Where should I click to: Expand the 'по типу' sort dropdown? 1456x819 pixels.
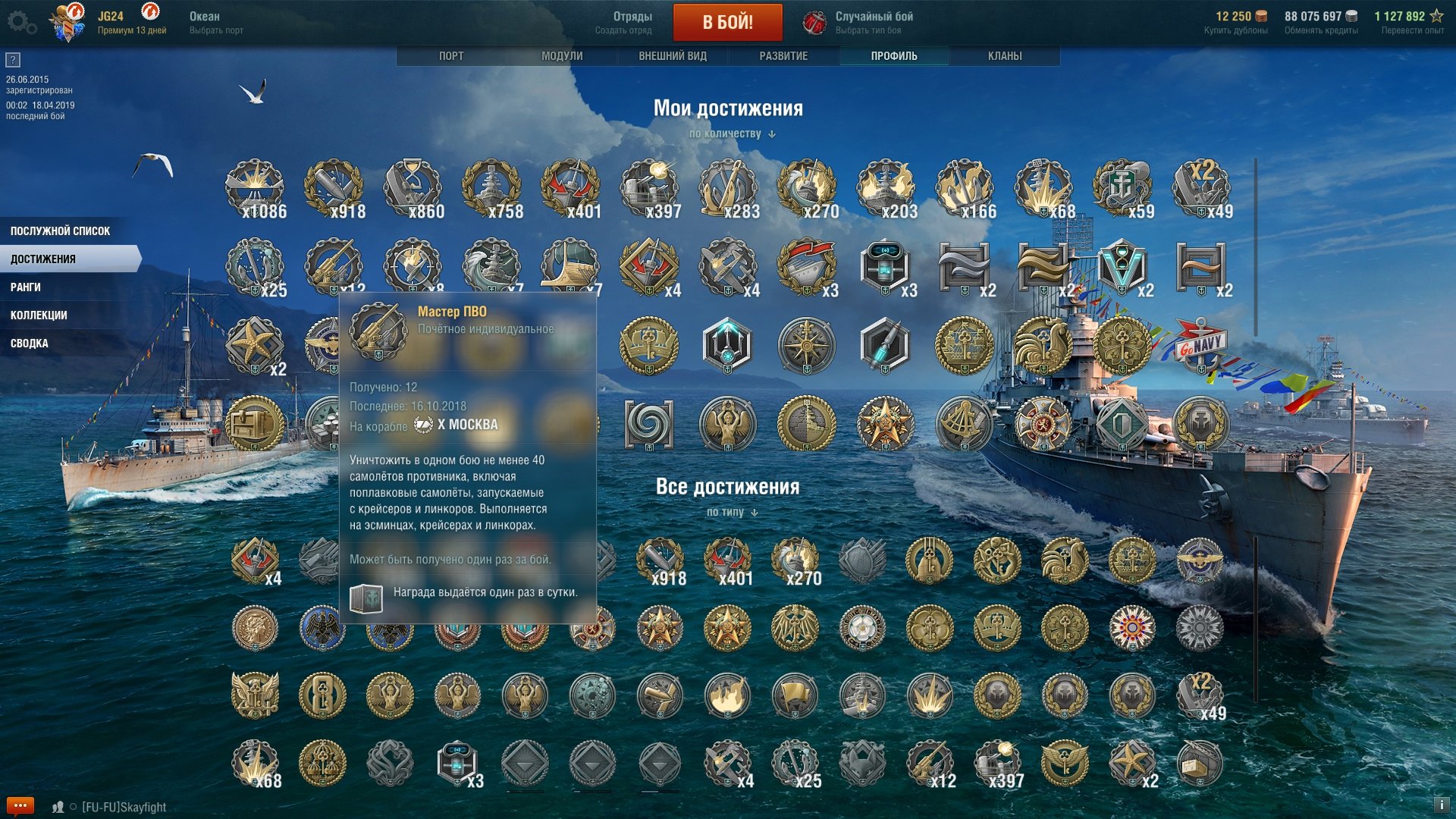732,512
